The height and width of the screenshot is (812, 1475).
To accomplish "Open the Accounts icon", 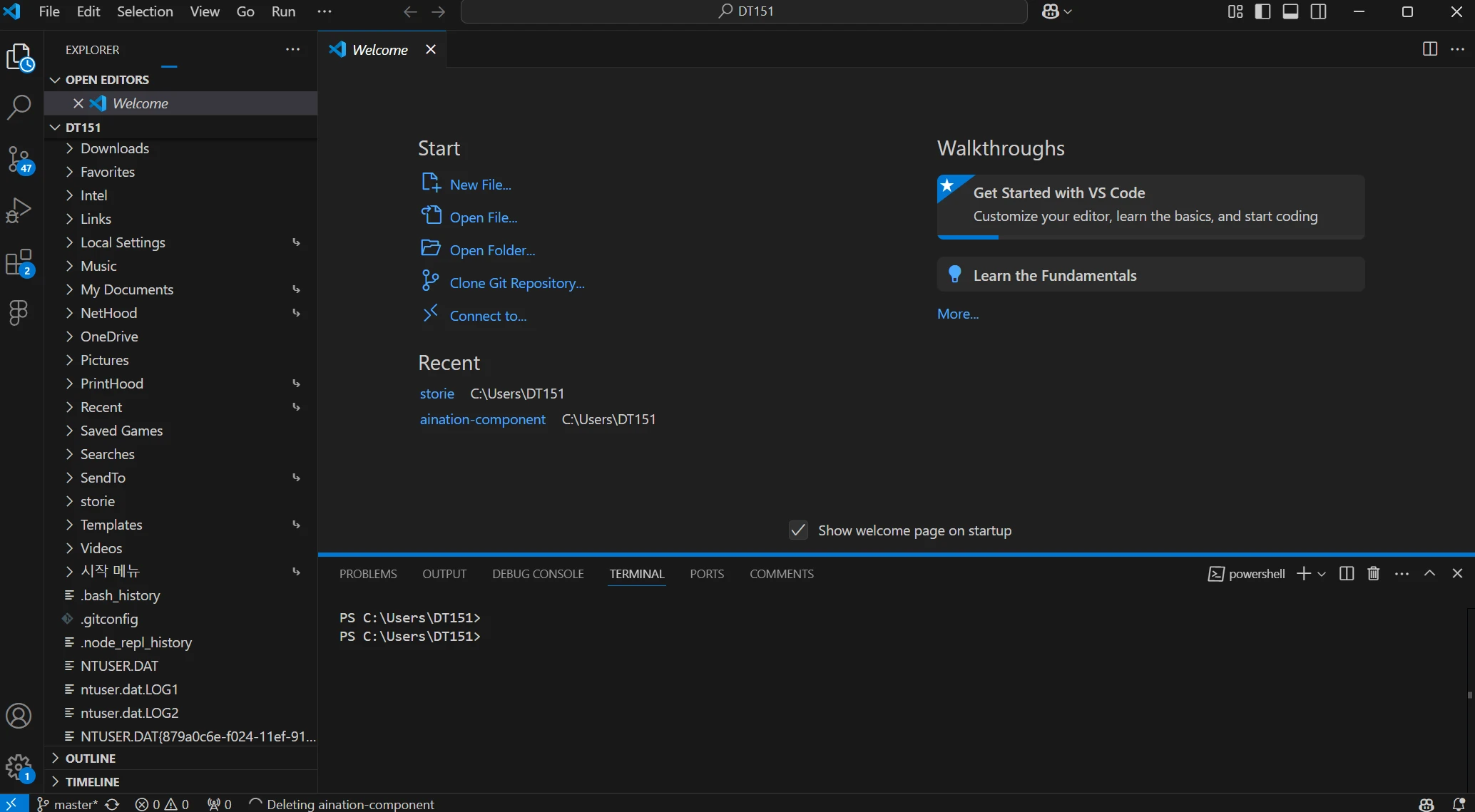I will (x=19, y=716).
